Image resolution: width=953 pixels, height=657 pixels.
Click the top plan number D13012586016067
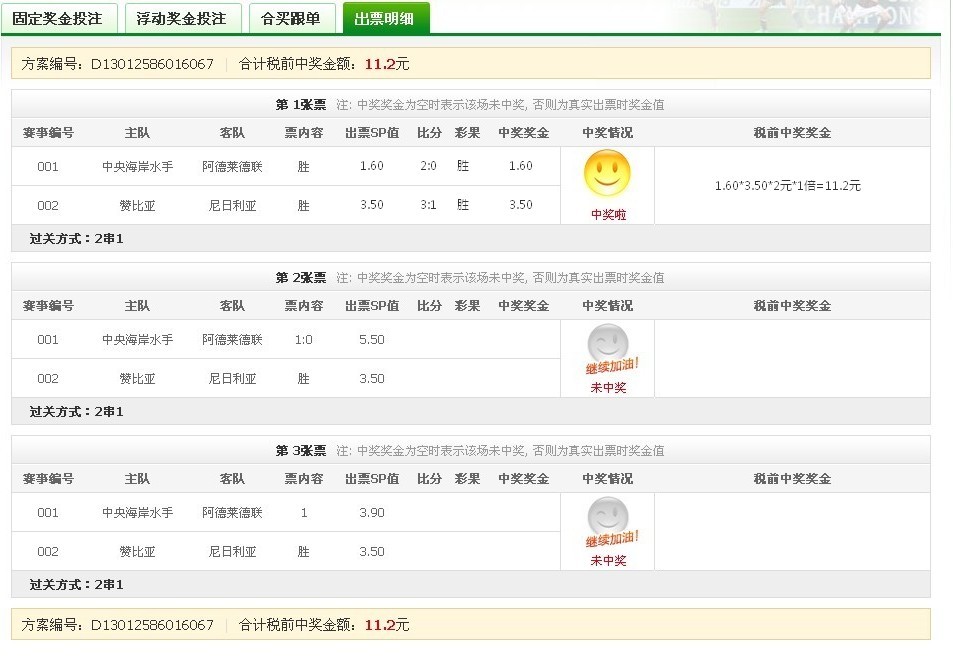tap(152, 64)
